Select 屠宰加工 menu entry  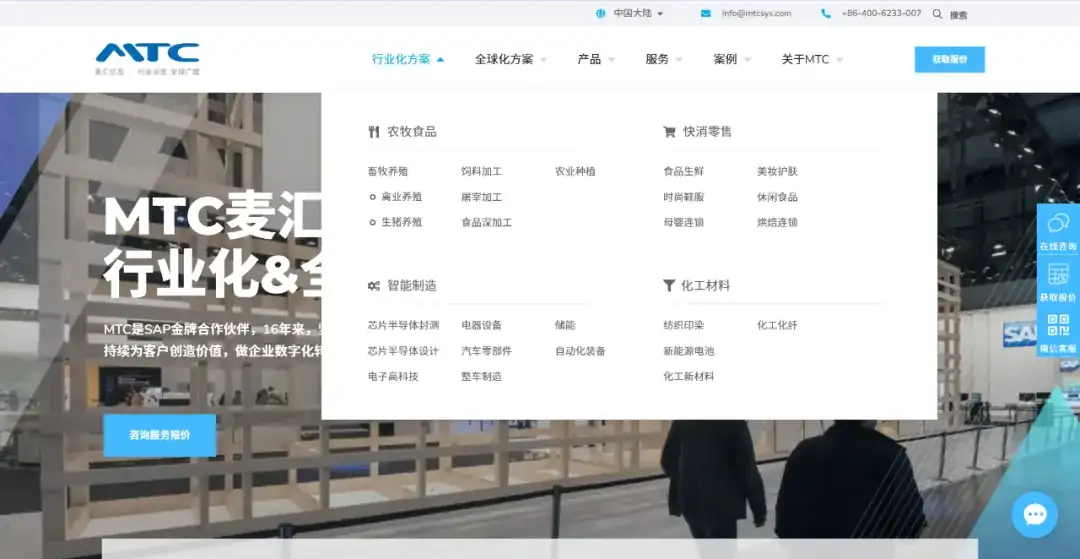(481, 197)
